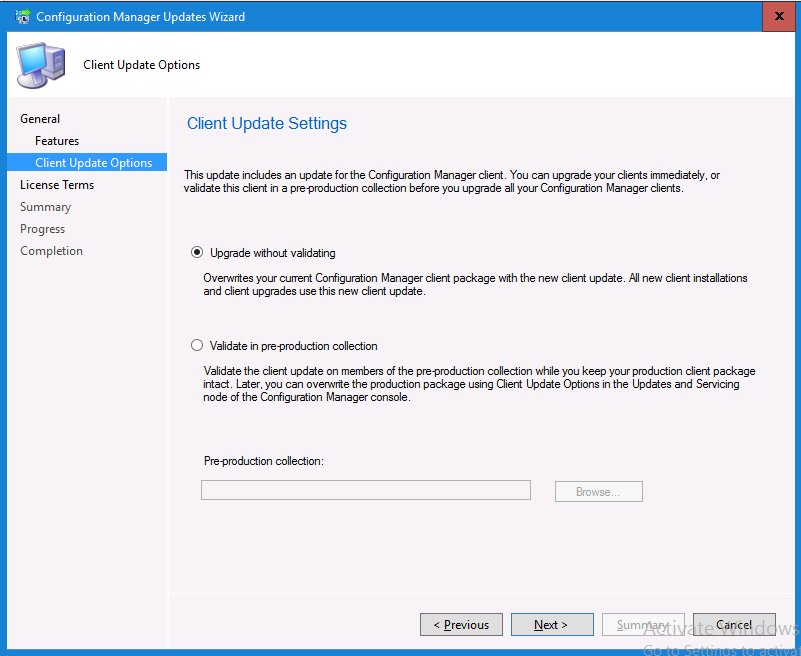
Task: Click the 'Overwrites your current Configuration Manager' description
Action: tap(475, 285)
